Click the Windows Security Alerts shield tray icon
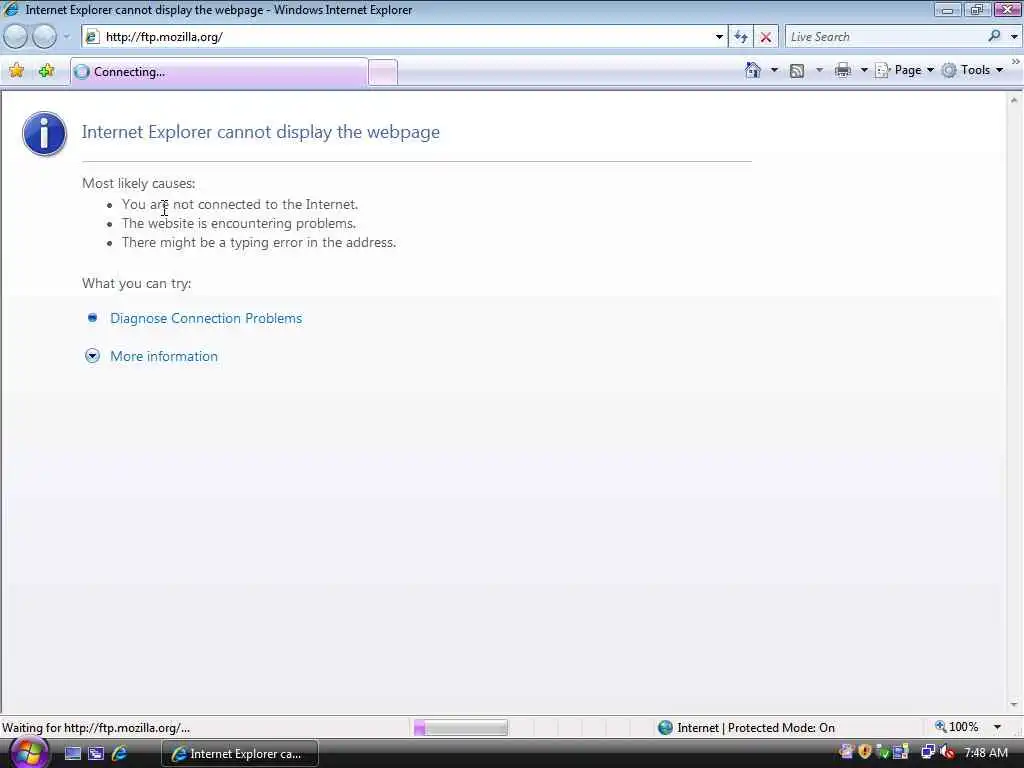Image resolution: width=1024 pixels, height=768 pixels. pyautogui.click(x=865, y=752)
